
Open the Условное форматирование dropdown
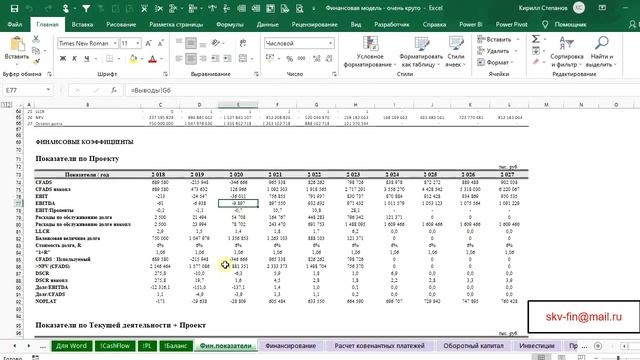pyautogui.click(x=370, y=51)
